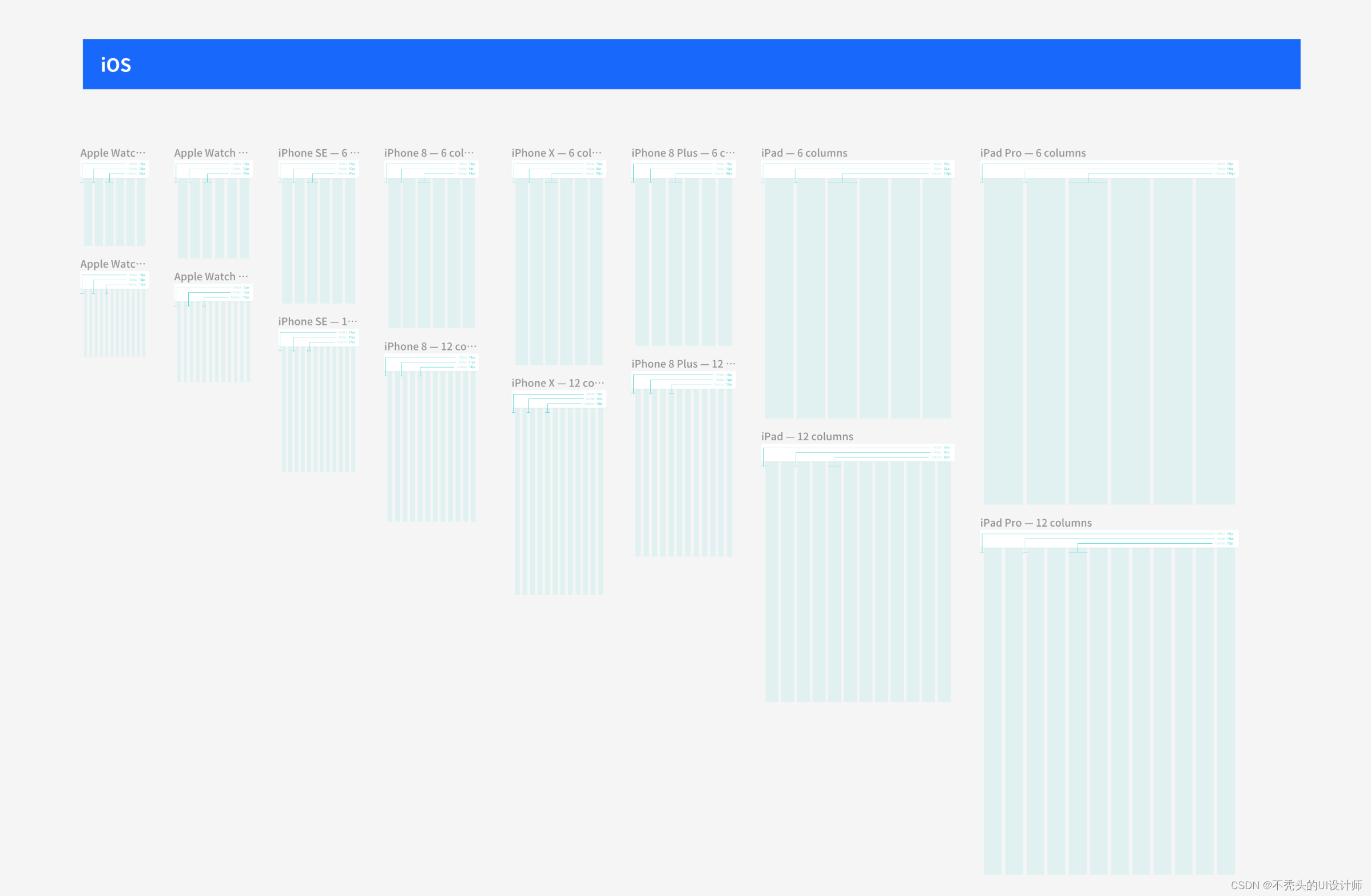
Task: Click the "iPhone 8 Plus — 6 c…" title
Action: tap(682, 153)
